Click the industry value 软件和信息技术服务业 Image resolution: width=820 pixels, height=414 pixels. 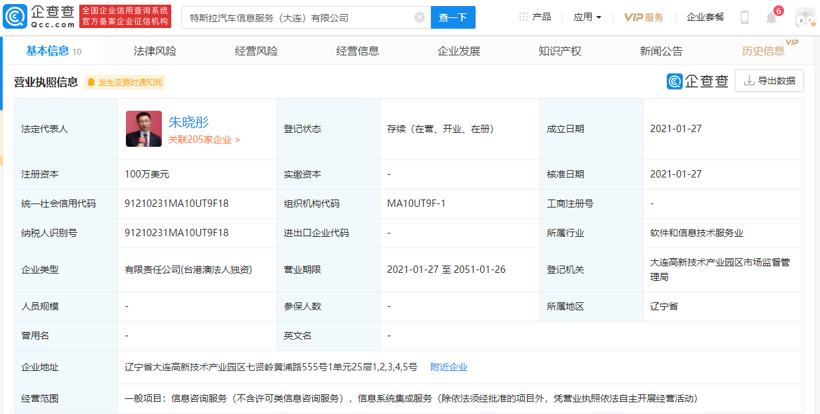[x=697, y=233]
